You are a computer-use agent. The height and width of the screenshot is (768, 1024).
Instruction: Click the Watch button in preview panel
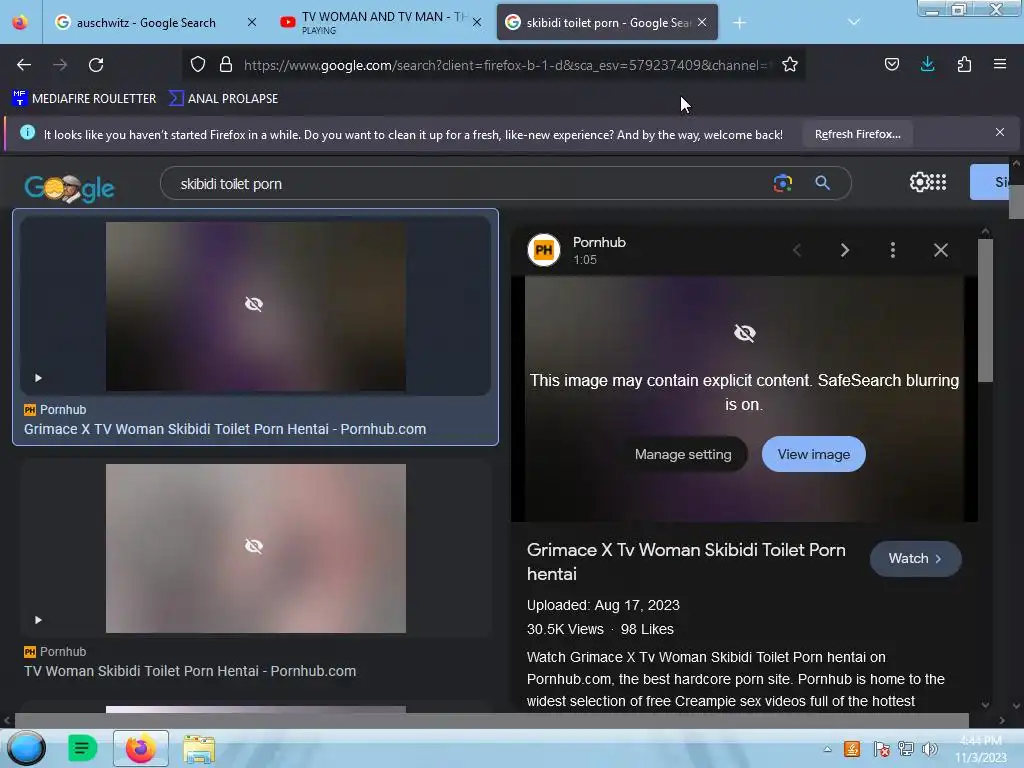click(x=915, y=558)
